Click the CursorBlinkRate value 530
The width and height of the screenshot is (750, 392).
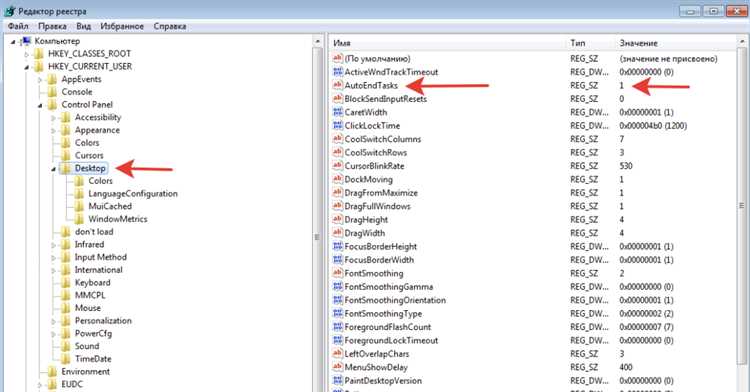coord(626,166)
